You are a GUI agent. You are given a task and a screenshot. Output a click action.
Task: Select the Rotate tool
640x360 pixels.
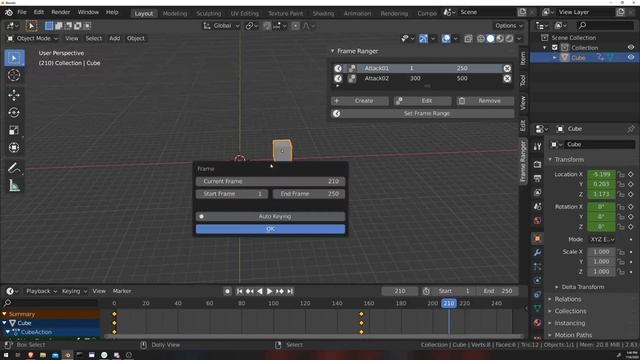pos(14,113)
